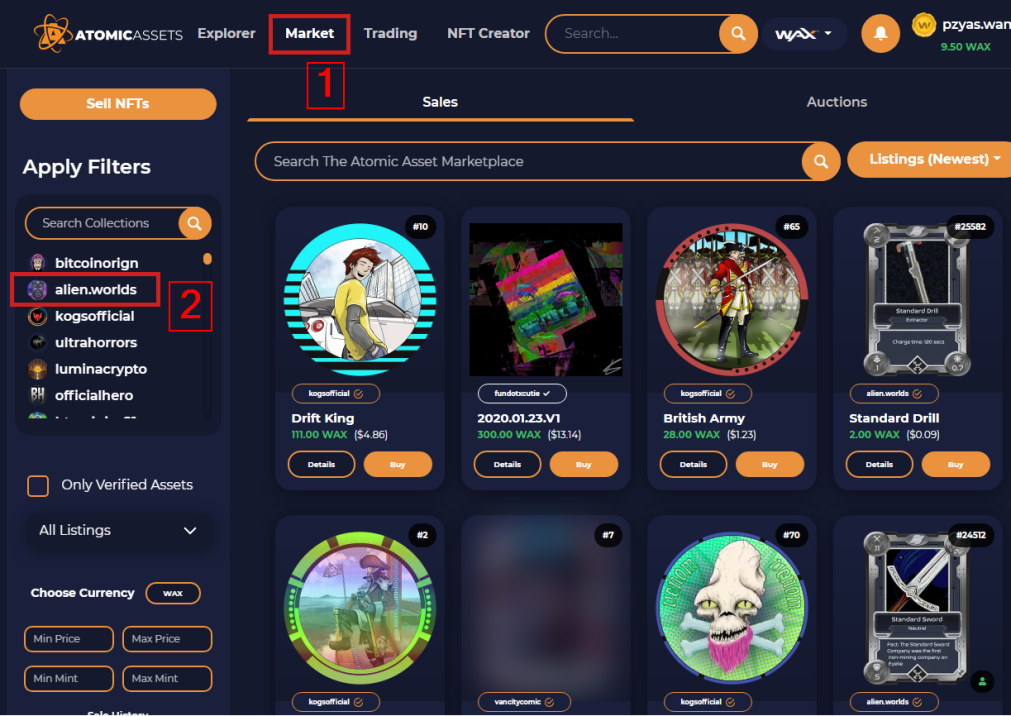This screenshot has width=1011, height=716.
Task: Open the Trading menu item
Action: 390,33
